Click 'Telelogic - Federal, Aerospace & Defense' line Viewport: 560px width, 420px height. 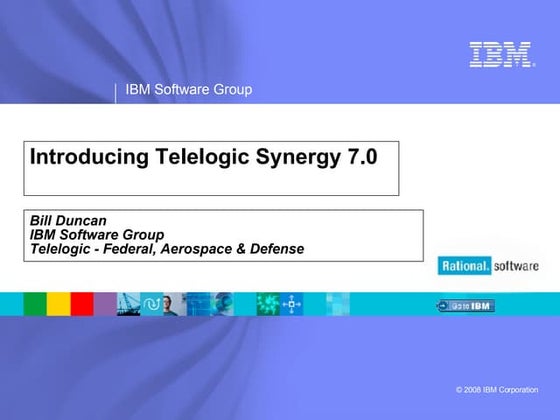pos(167,249)
